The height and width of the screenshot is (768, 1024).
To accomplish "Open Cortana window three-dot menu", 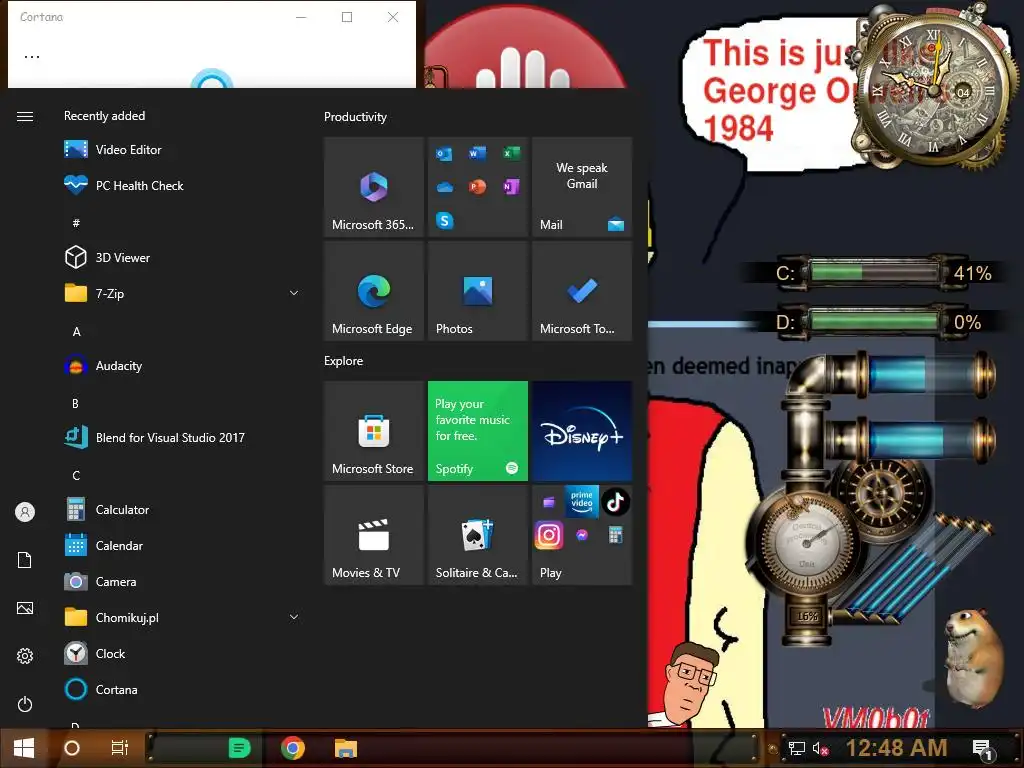I will click(32, 57).
